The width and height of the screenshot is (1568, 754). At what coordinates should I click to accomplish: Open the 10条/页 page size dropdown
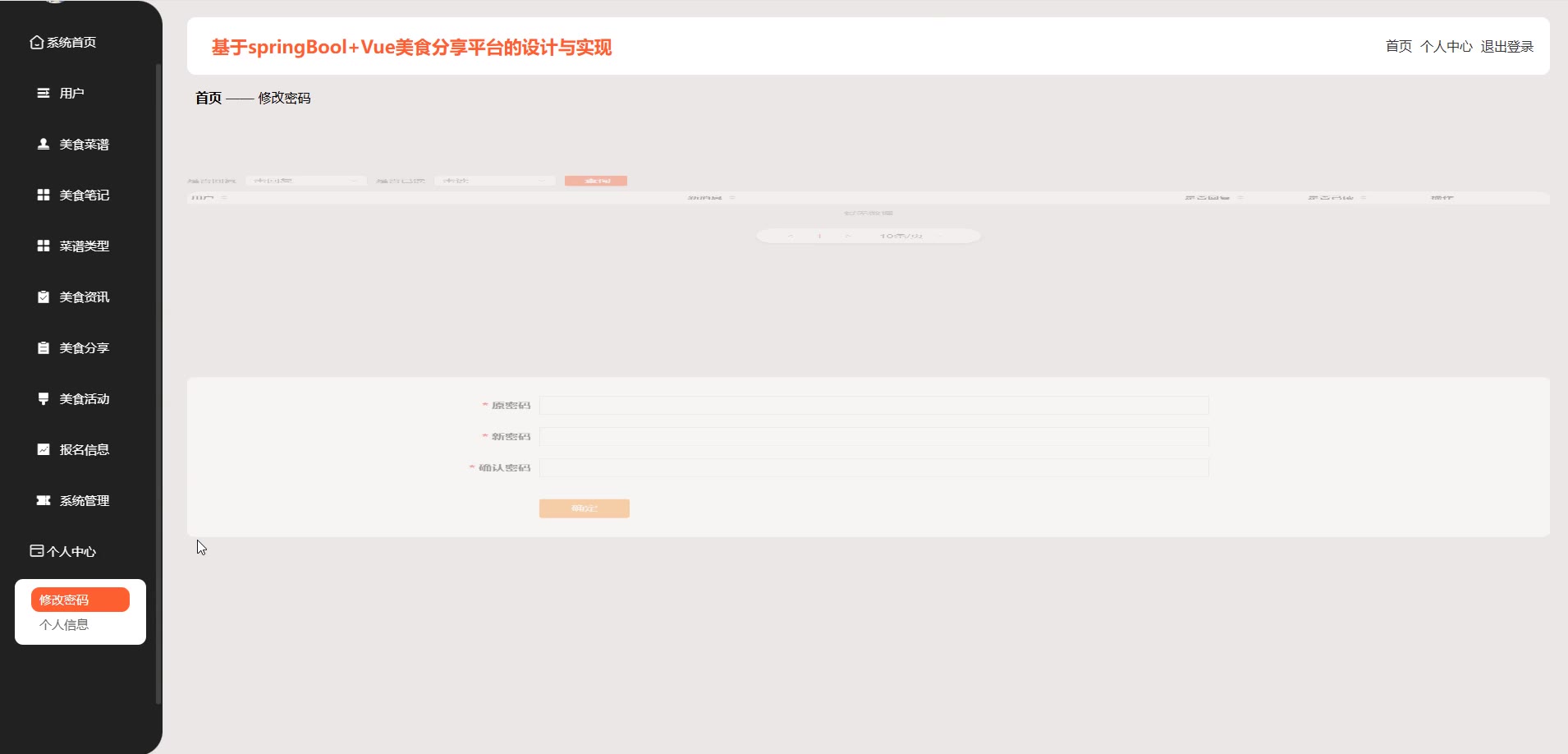[x=911, y=236]
